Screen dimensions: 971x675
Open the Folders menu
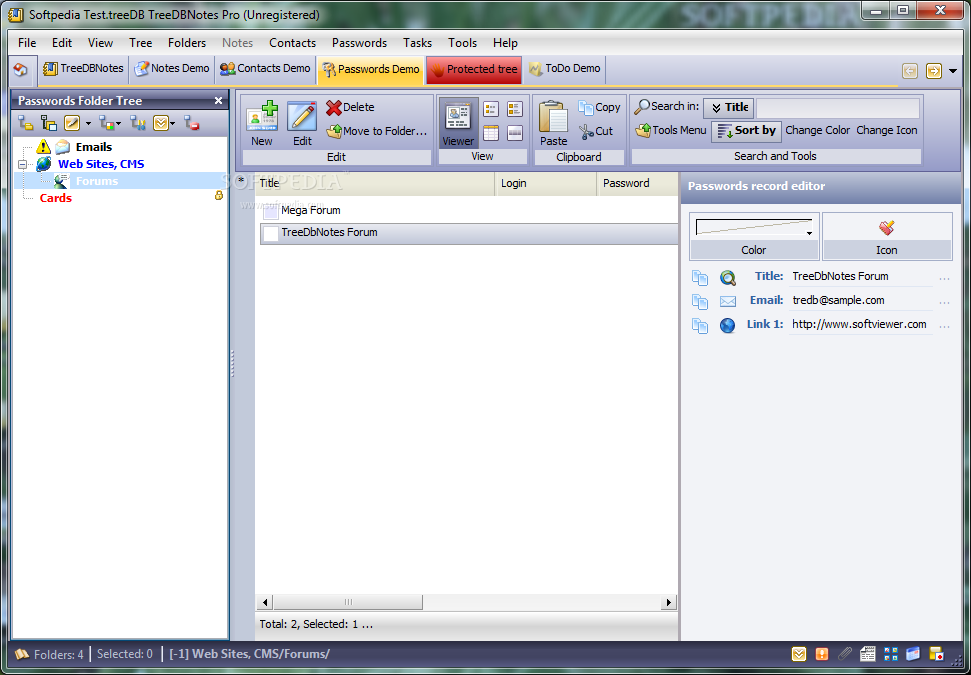187,43
